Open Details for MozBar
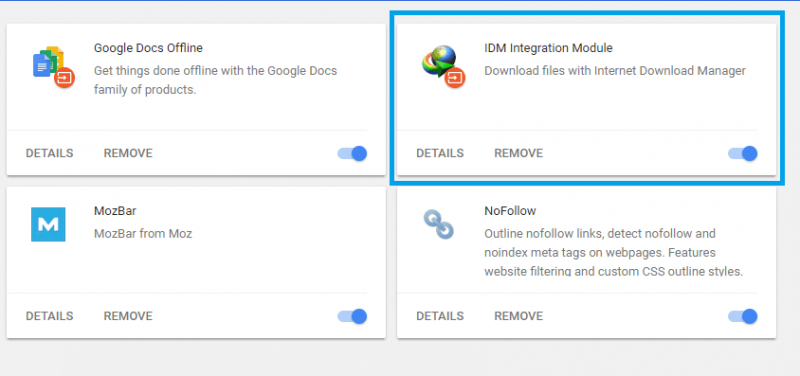Viewport: 800px width, 376px height. (x=49, y=316)
